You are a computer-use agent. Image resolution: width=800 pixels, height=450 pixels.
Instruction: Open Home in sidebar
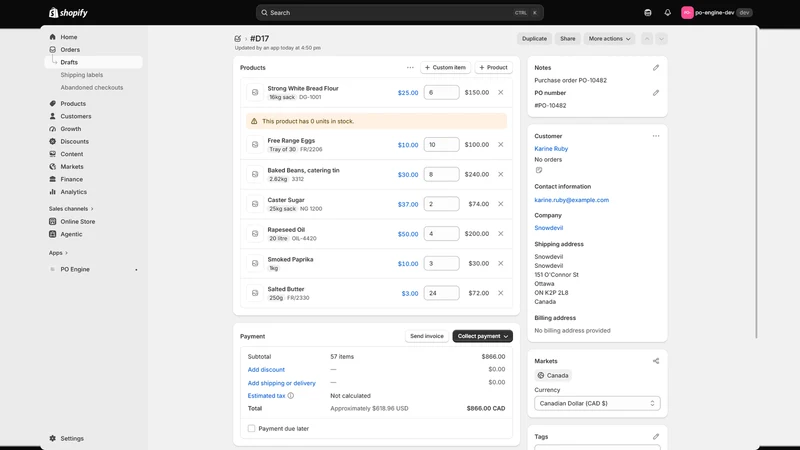[x=93, y=37]
